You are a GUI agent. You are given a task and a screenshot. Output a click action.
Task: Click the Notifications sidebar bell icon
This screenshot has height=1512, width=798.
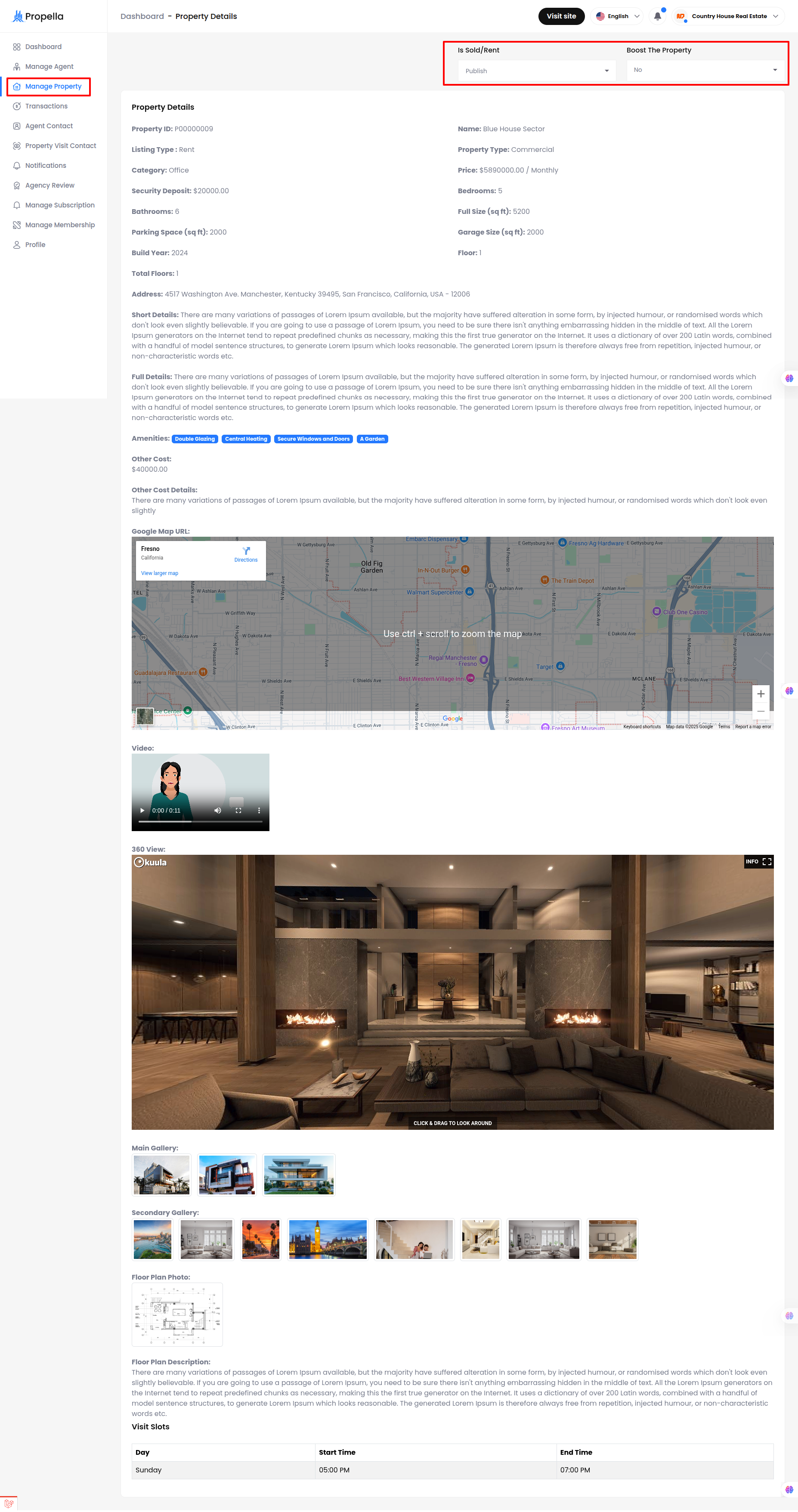coord(17,166)
